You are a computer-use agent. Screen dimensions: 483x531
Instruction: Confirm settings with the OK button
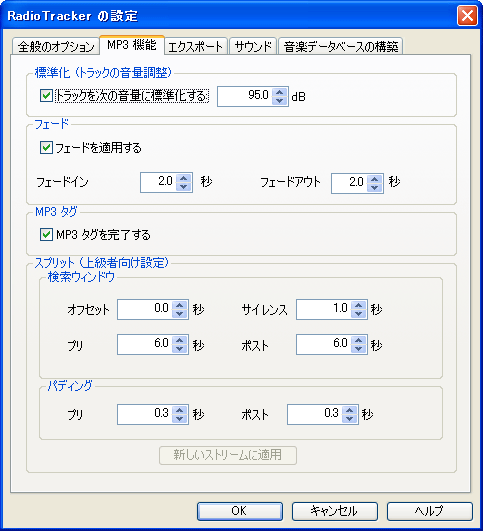pos(240,511)
